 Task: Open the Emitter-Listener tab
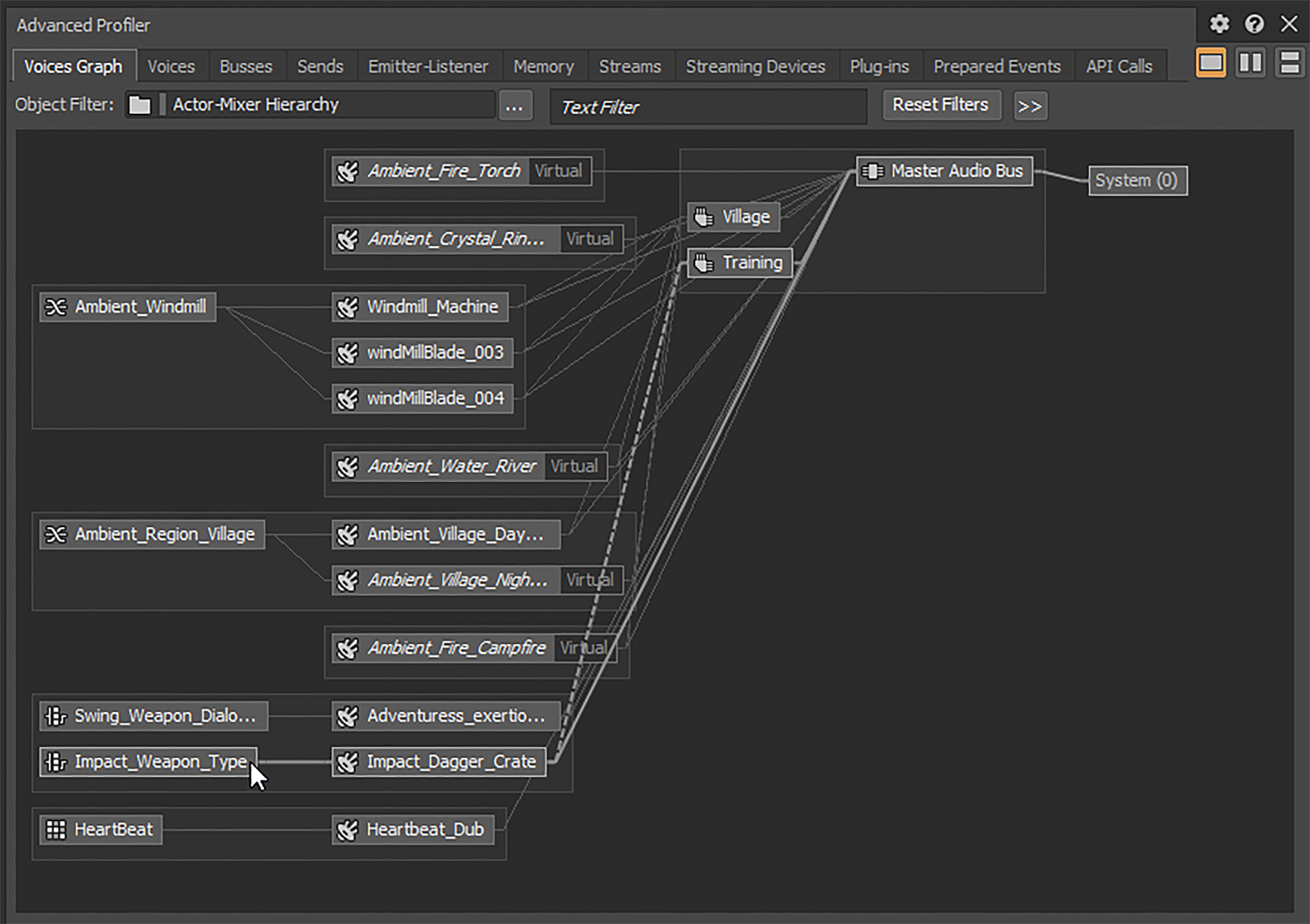coord(427,66)
